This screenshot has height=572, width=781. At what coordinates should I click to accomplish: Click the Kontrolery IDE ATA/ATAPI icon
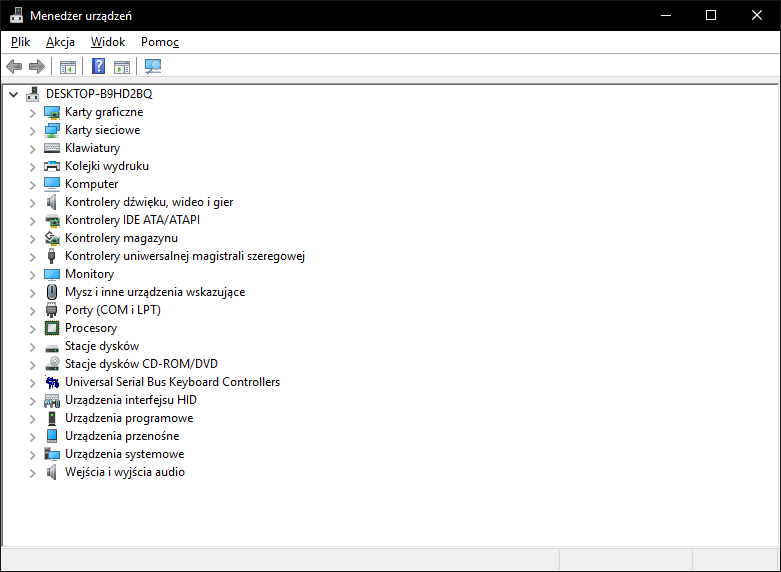coord(52,220)
